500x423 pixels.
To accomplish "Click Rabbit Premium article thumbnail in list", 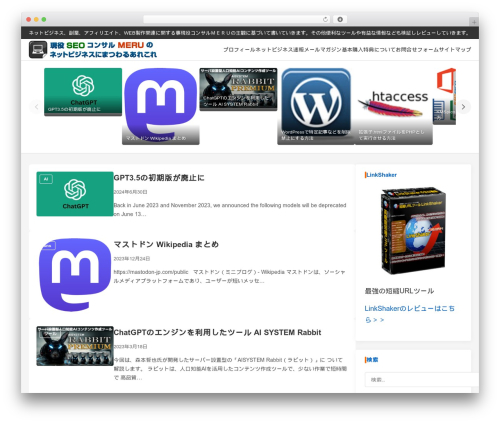I will pyautogui.click(x=75, y=346).
